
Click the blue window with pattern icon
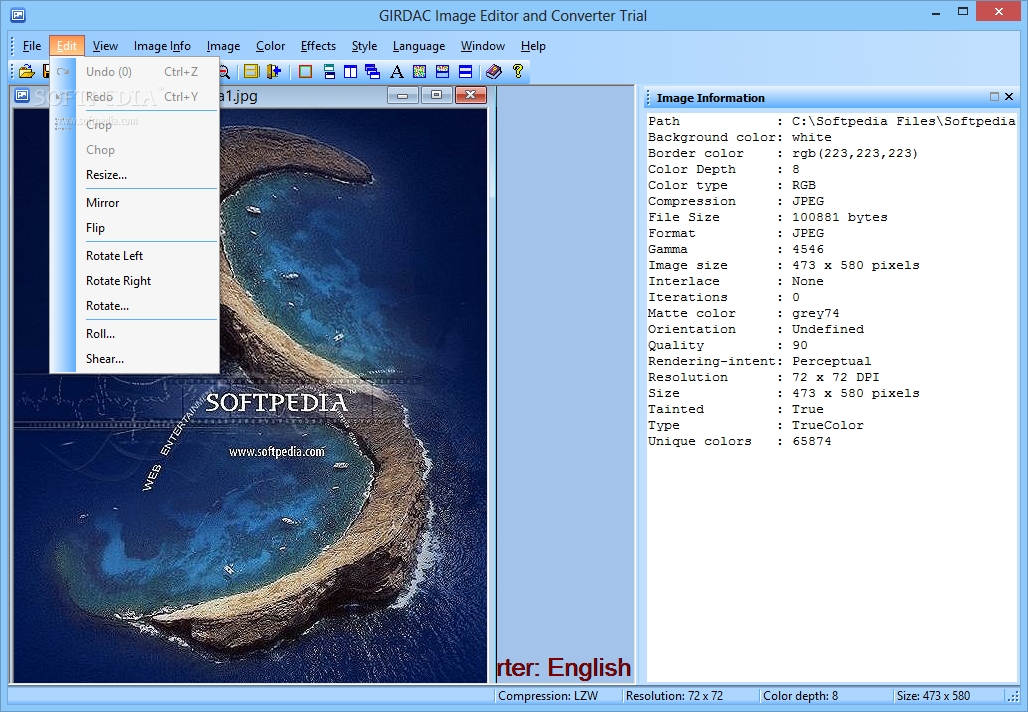point(443,71)
